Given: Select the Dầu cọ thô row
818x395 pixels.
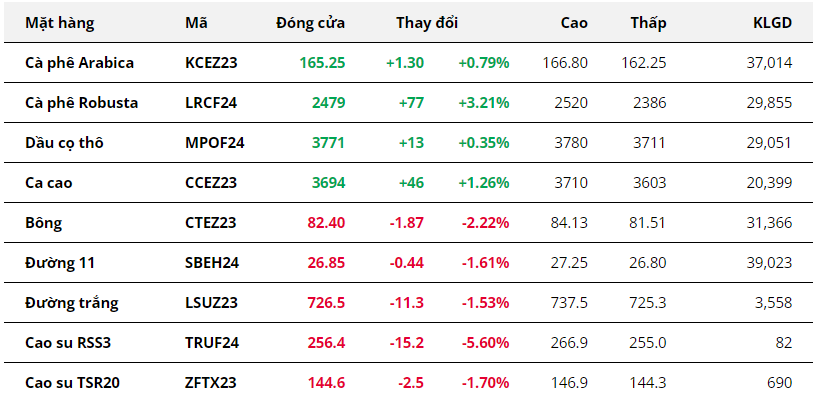Looking at the screenshot, I should (x=409, y=142).
